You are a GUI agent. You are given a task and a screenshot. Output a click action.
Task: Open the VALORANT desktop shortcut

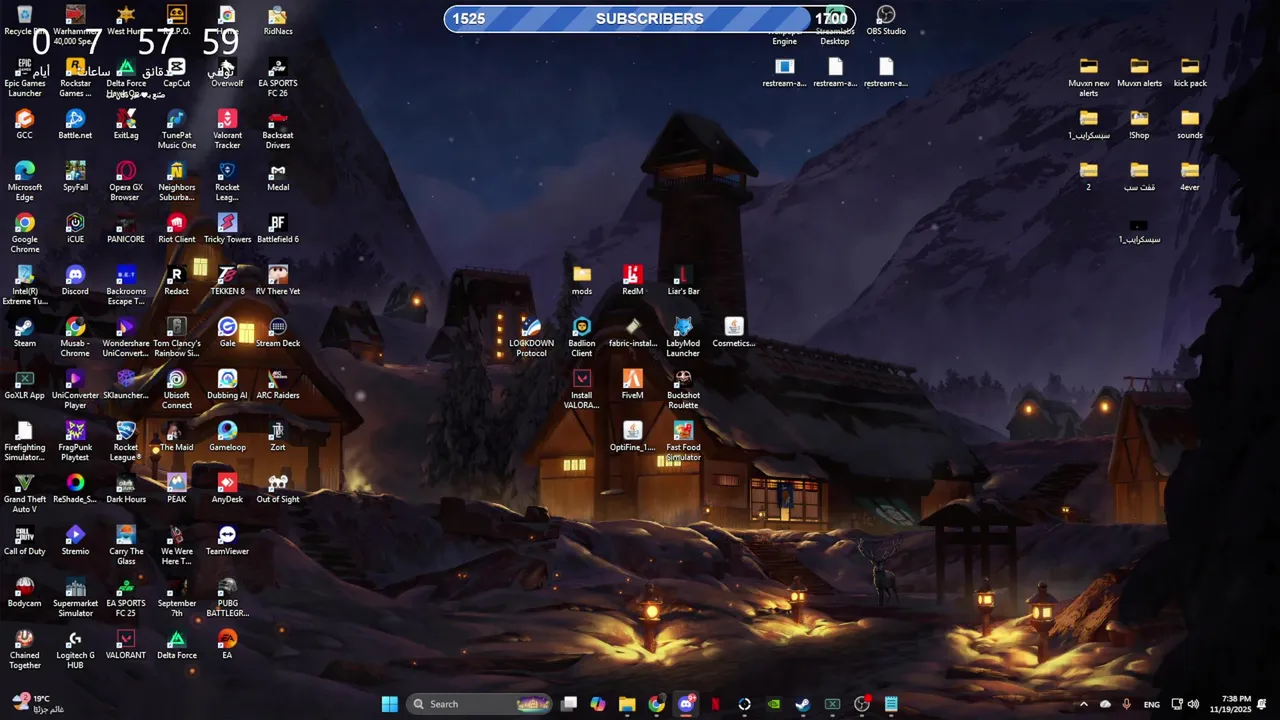tap(126, 644)
